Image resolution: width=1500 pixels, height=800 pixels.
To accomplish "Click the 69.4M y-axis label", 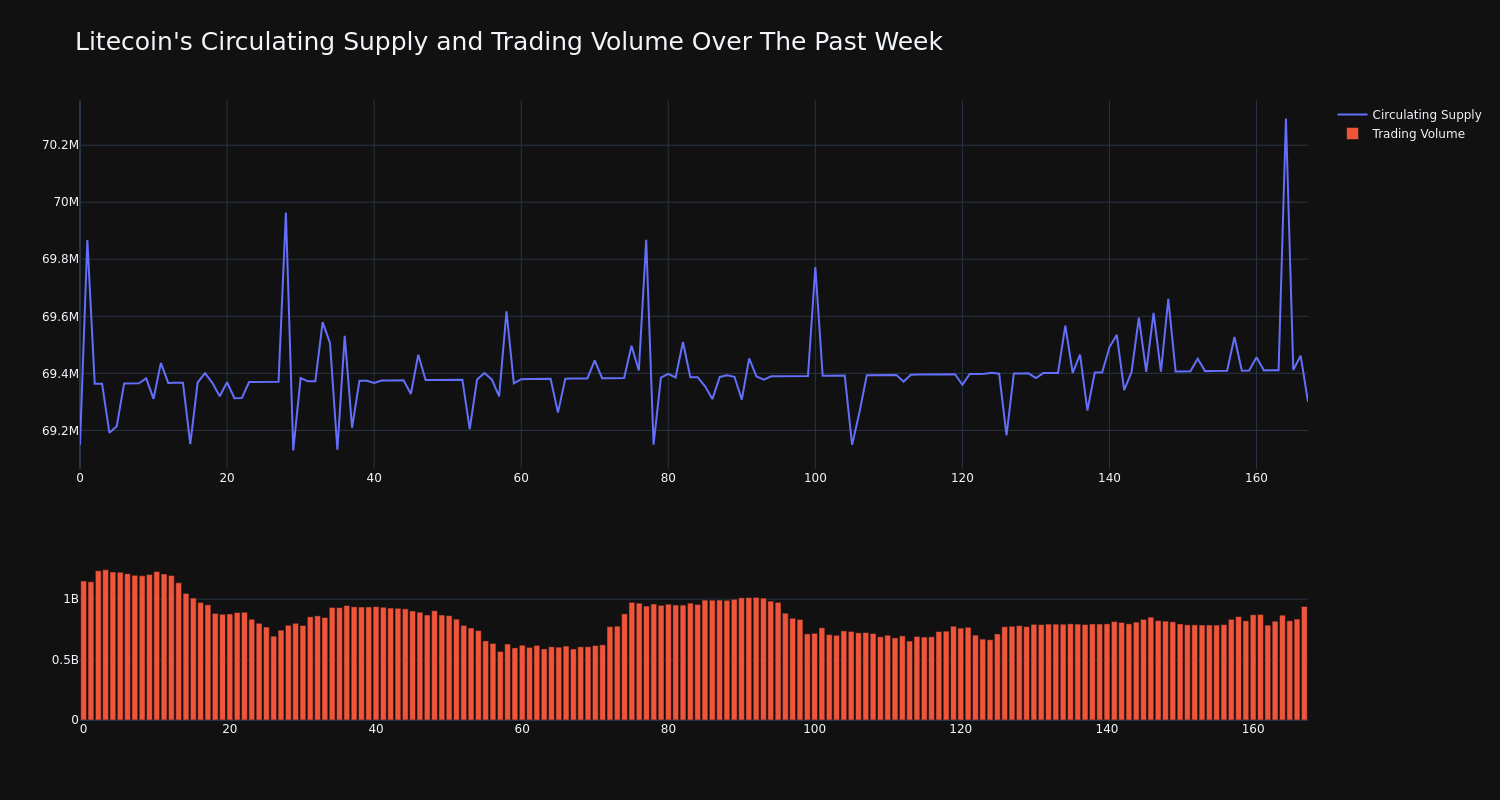I will (60, 374).
